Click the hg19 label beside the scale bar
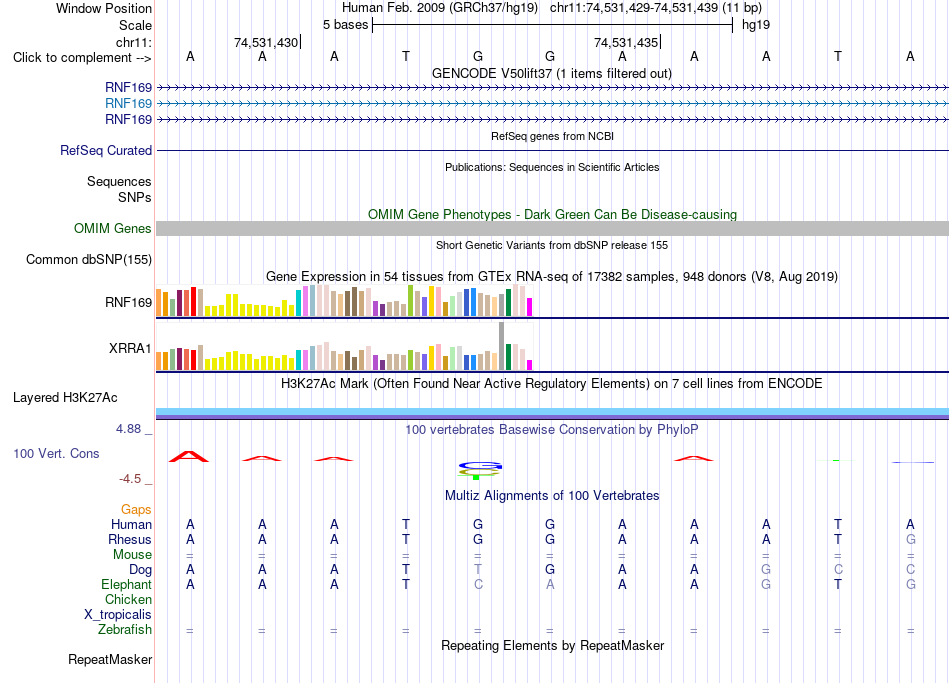The height and width of the screenshot is (683, 950). (756, 25)
